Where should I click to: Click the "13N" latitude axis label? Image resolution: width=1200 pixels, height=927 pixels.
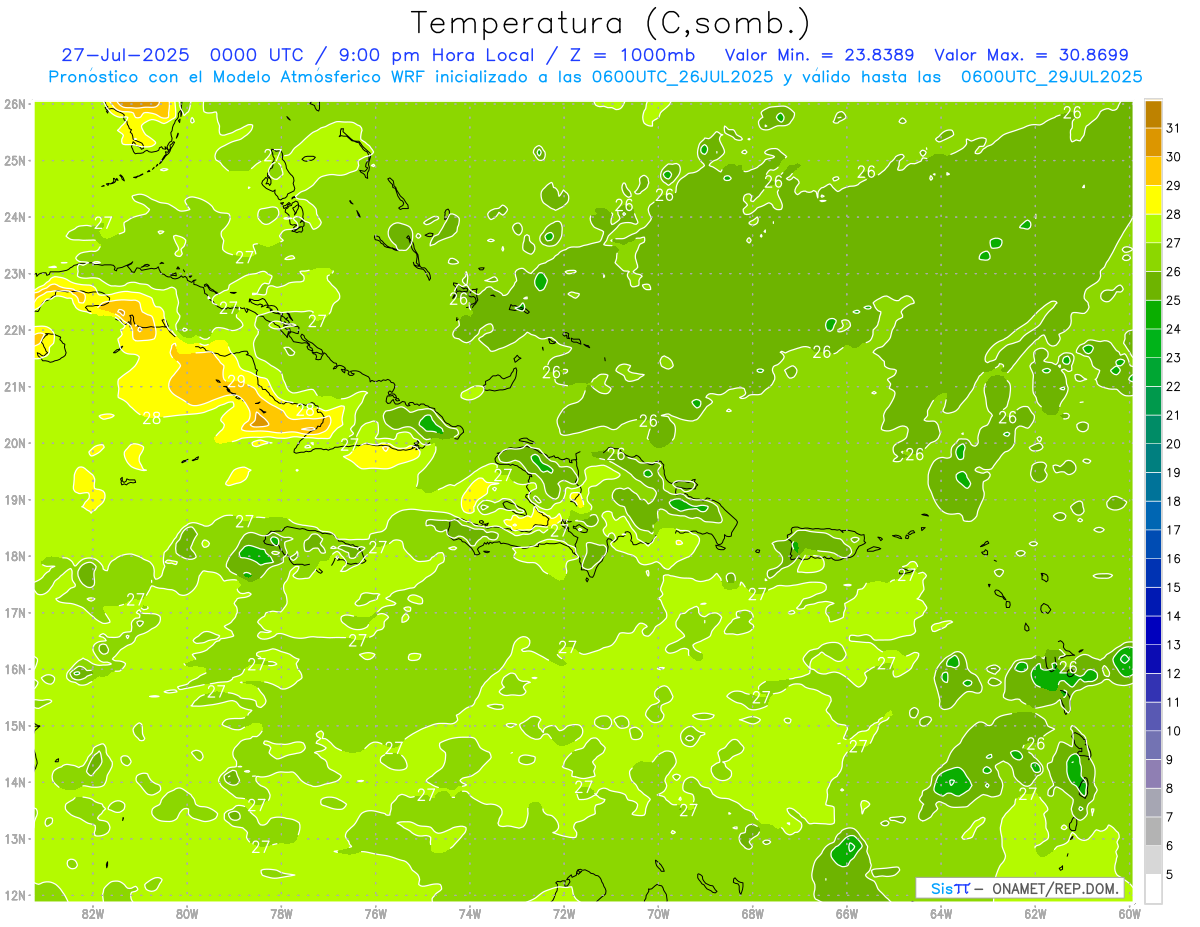click(15, 838)
